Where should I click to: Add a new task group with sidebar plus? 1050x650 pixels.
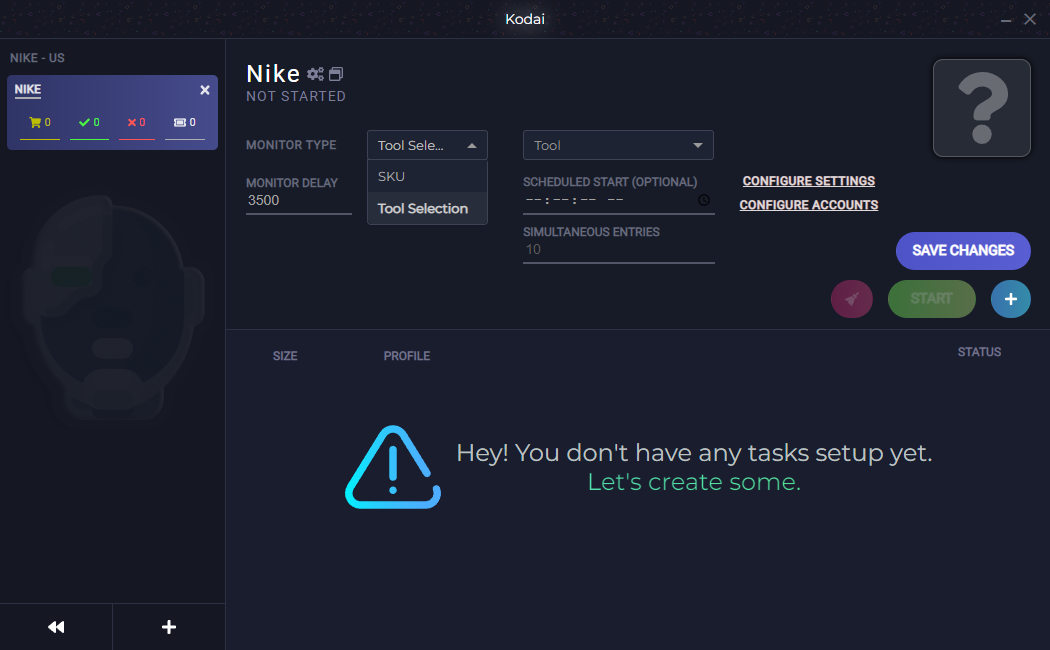point(169,627)
